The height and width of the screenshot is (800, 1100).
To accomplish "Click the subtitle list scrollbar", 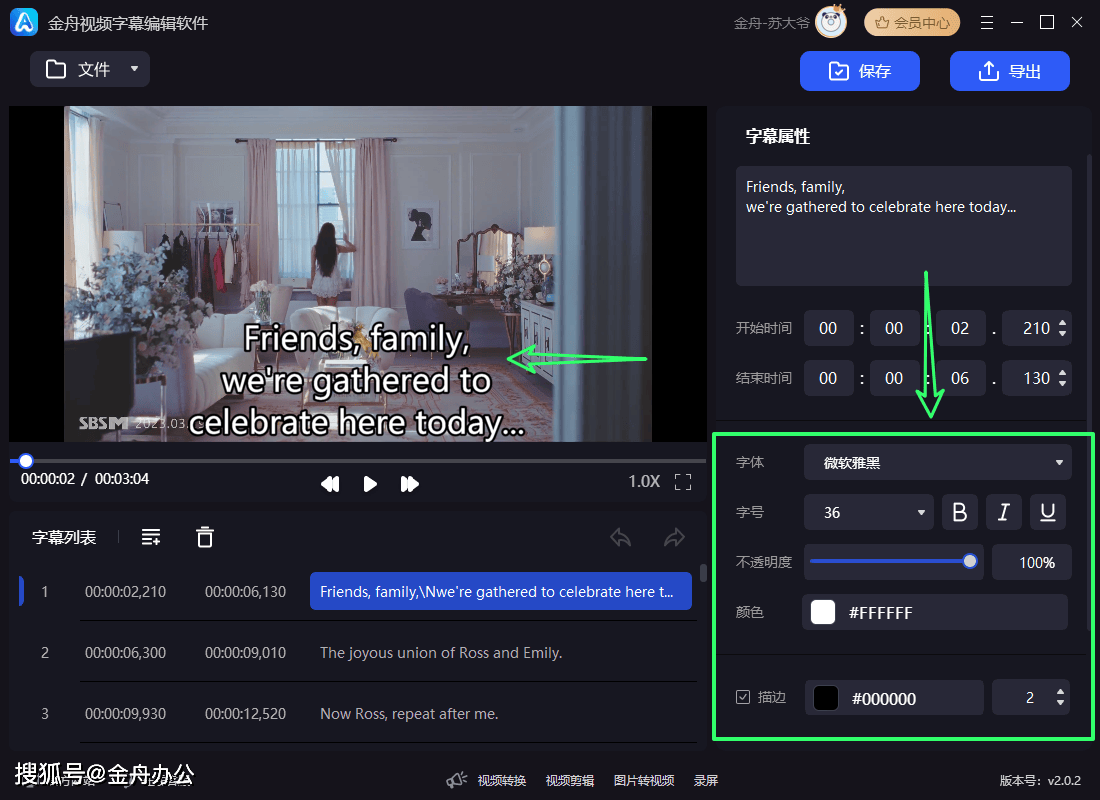I will (x=703, y=573).
